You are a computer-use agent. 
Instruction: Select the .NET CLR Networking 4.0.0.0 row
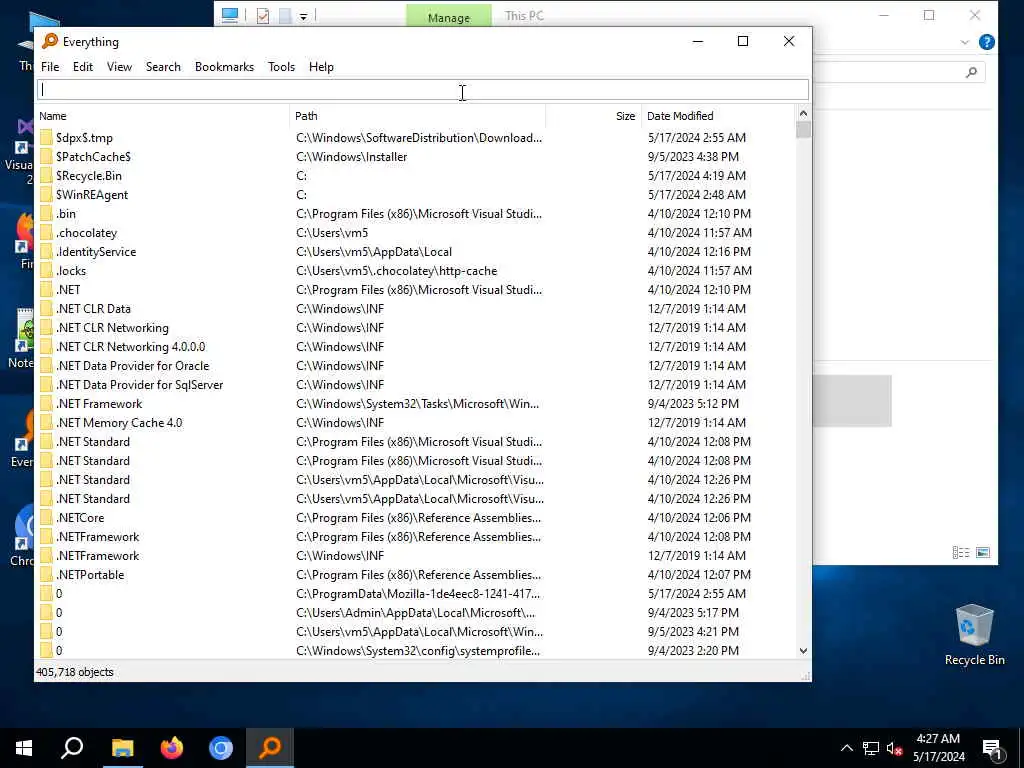pyautogui.click(x=416, y=347)
